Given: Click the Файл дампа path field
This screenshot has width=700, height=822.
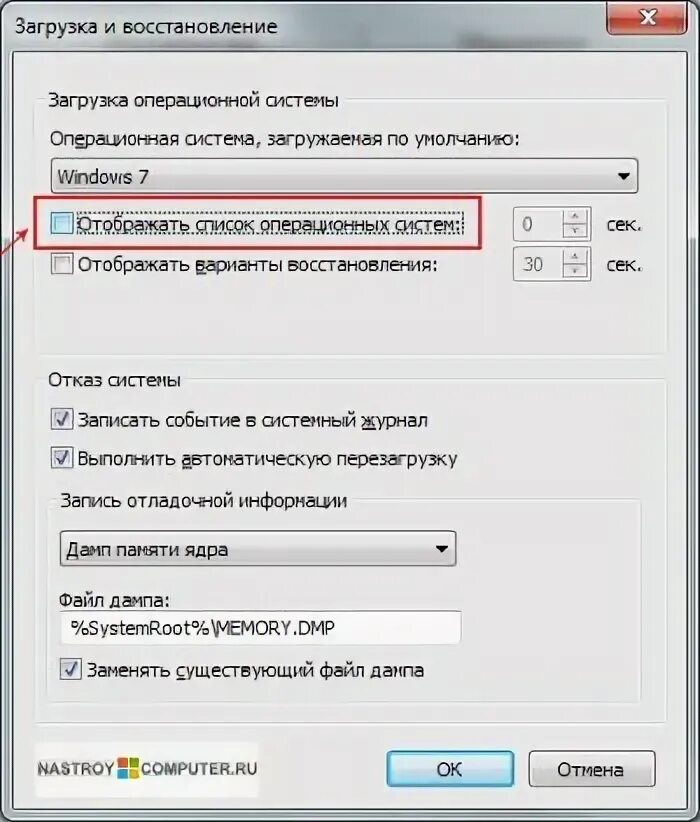Looking at the screenshot, I should 261,627.
